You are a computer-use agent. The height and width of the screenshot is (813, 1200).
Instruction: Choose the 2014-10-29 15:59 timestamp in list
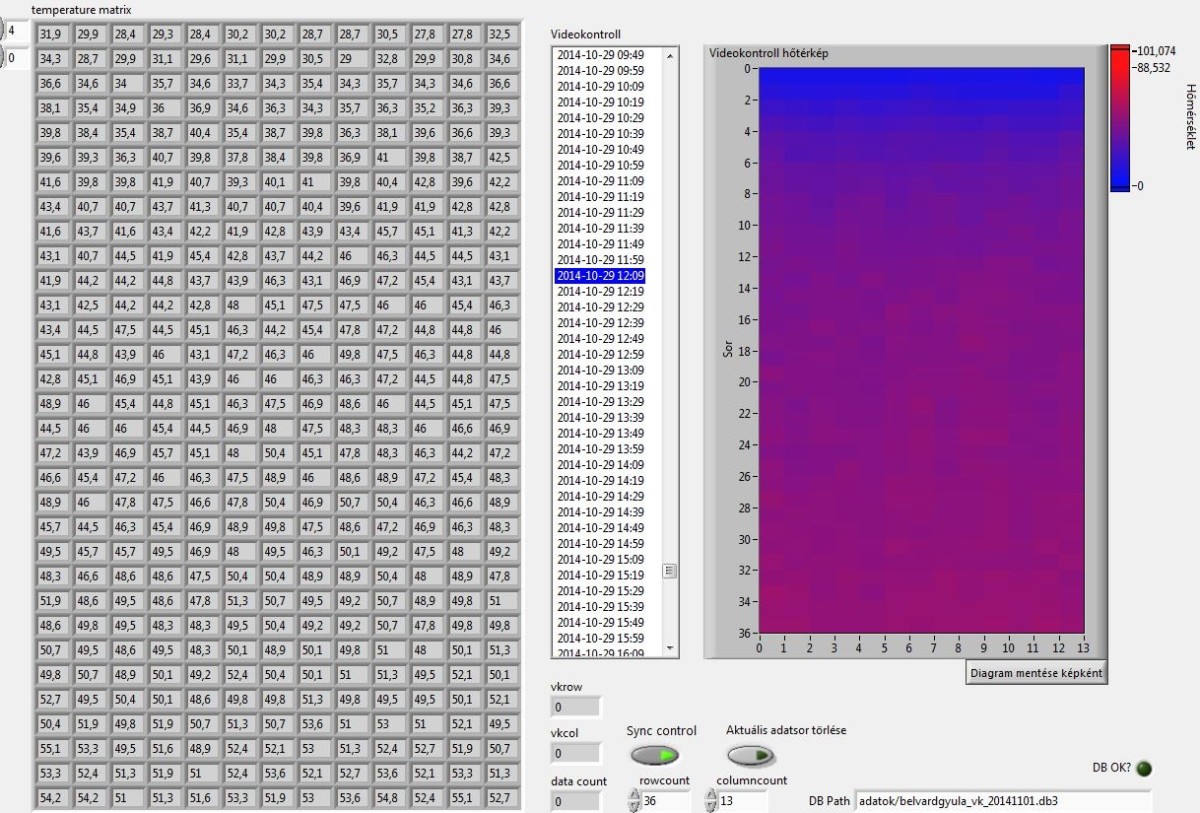coord(601,638)
